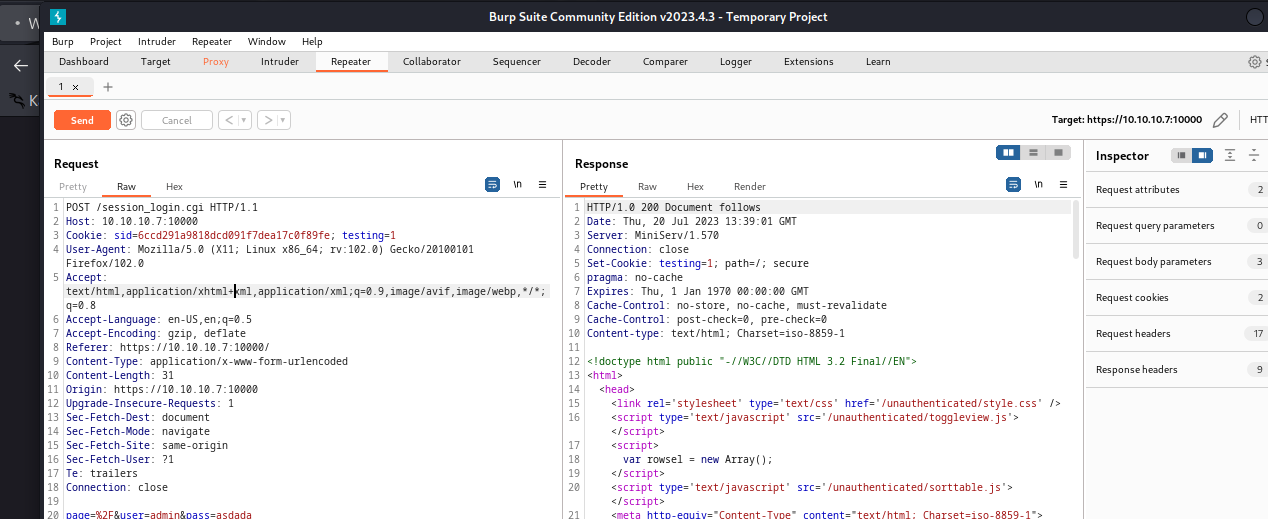This screenshot has width=1268, height=519.
Task: Click back arrow in background browser window
Action: tap(20, 65)
